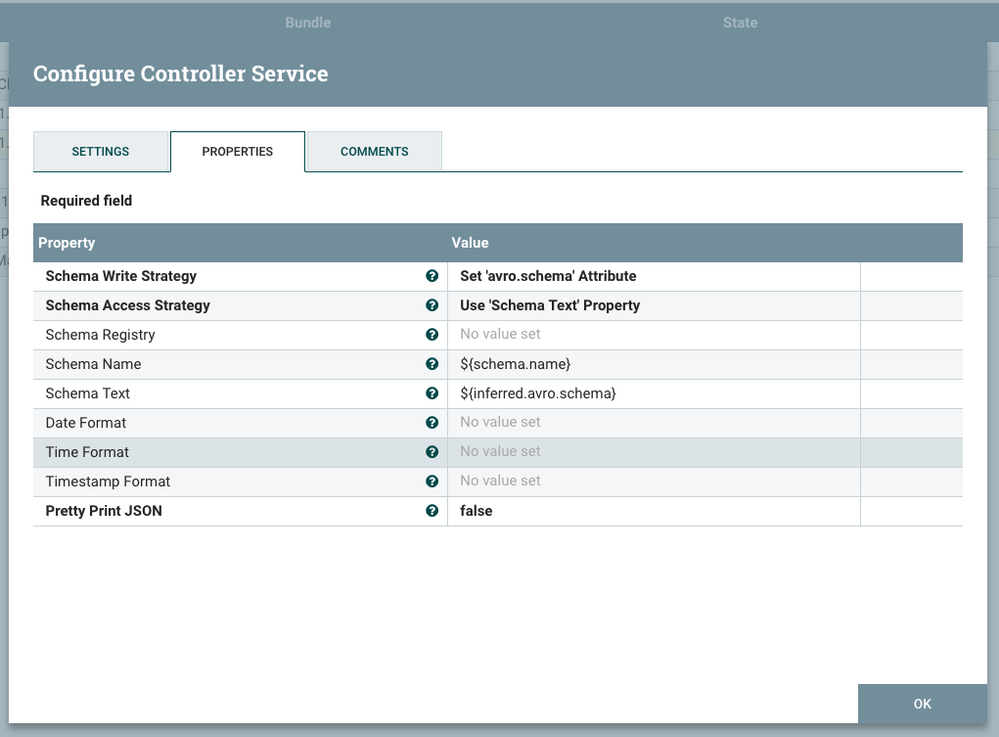The image size is (999, 737).
Task: Click help icon beside Schema Registry
Action: pos(432,335)
